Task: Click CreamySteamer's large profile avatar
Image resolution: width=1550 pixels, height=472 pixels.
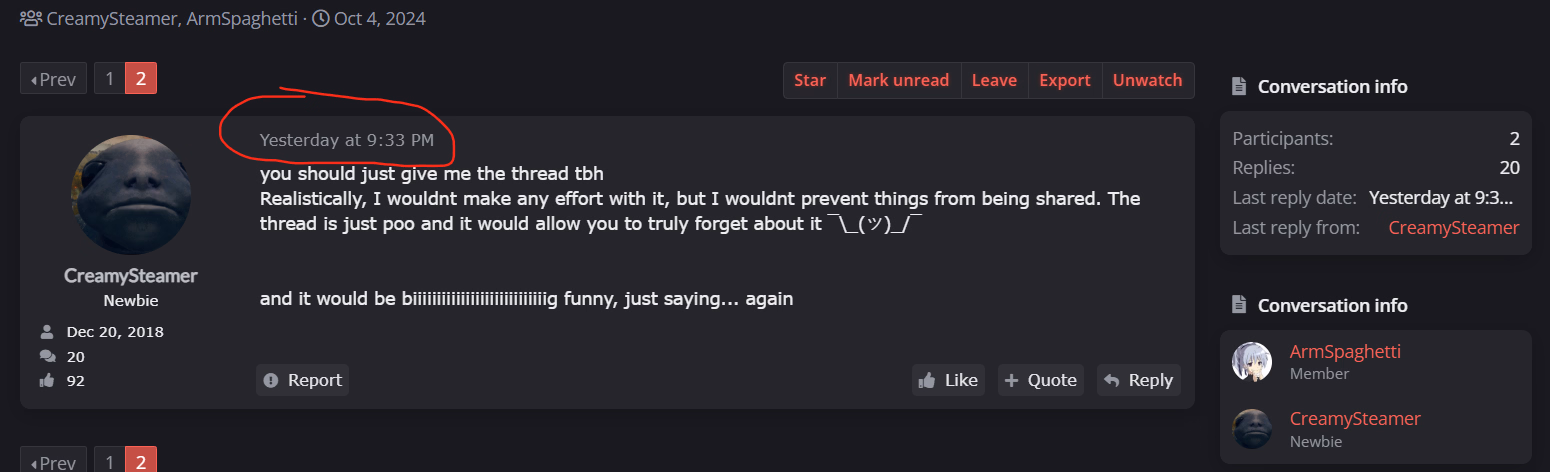Action: coord(131,195)
